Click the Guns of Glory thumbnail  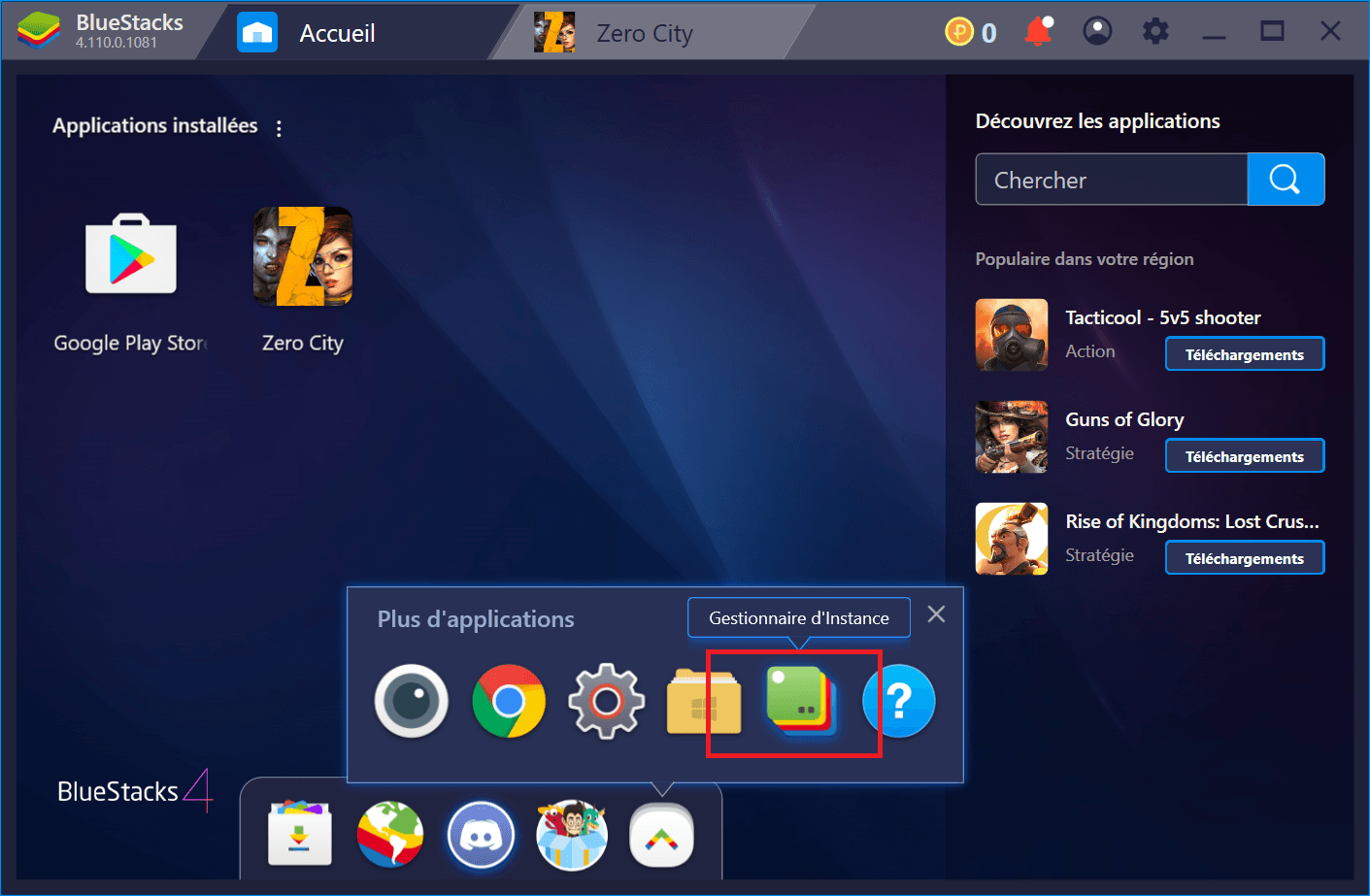click(x=1012, y=437)
